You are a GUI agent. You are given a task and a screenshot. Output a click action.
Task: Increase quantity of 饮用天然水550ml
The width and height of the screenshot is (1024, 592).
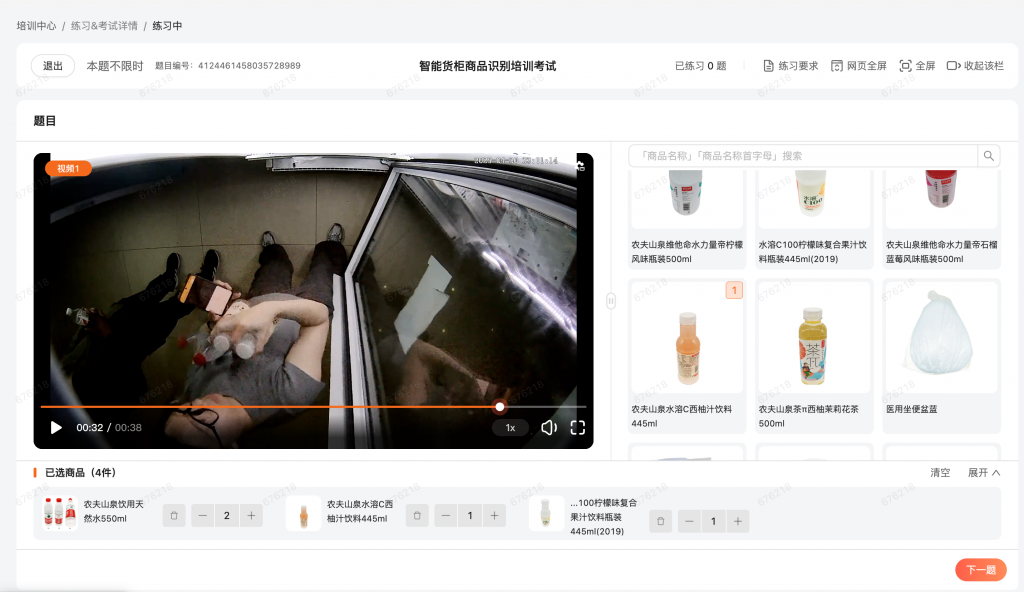[x=251, y=516]
